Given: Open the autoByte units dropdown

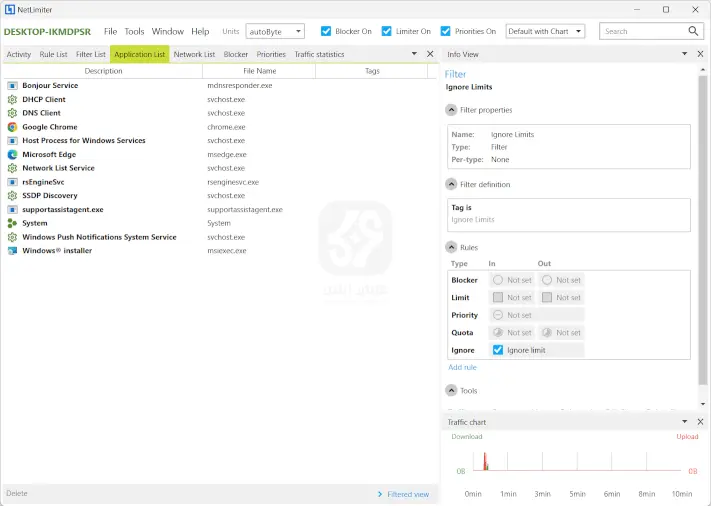Looking at the screenshot, I should [x=275, y=31].
